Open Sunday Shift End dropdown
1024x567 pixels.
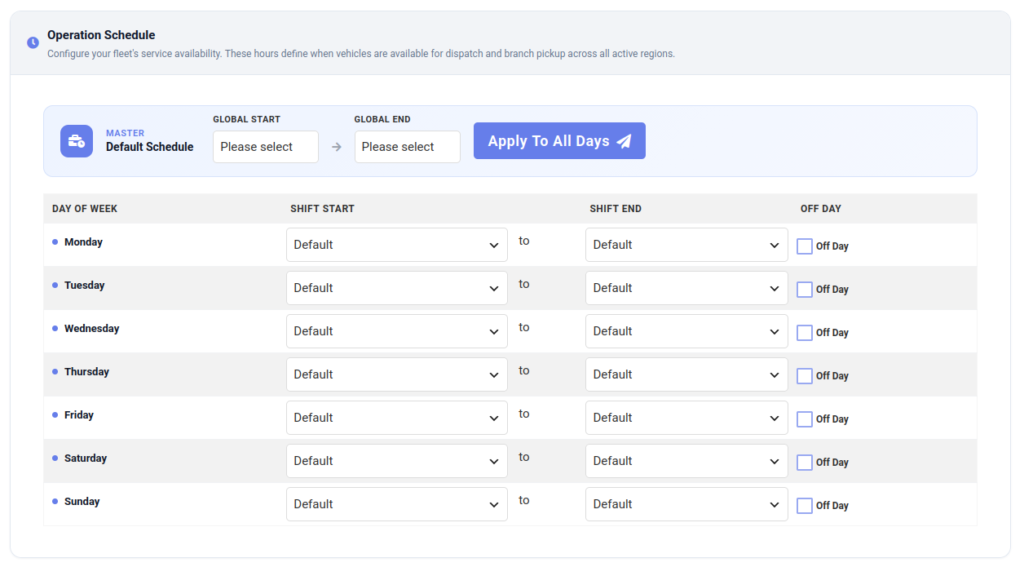pyautogui.click(x=686, y=504)
